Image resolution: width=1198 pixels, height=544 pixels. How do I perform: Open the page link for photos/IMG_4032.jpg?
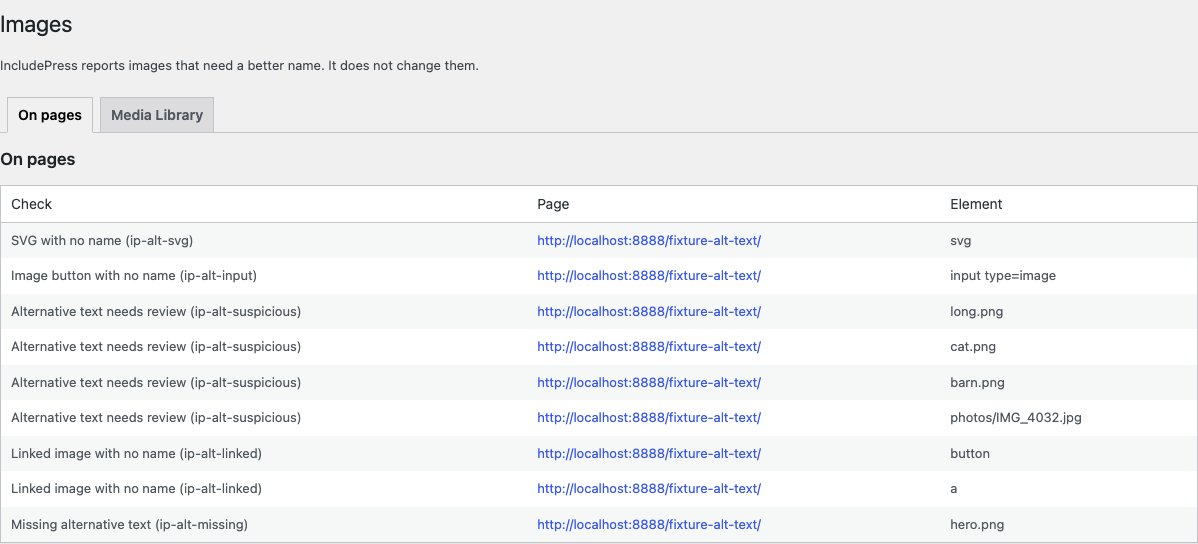coord(649,418)
